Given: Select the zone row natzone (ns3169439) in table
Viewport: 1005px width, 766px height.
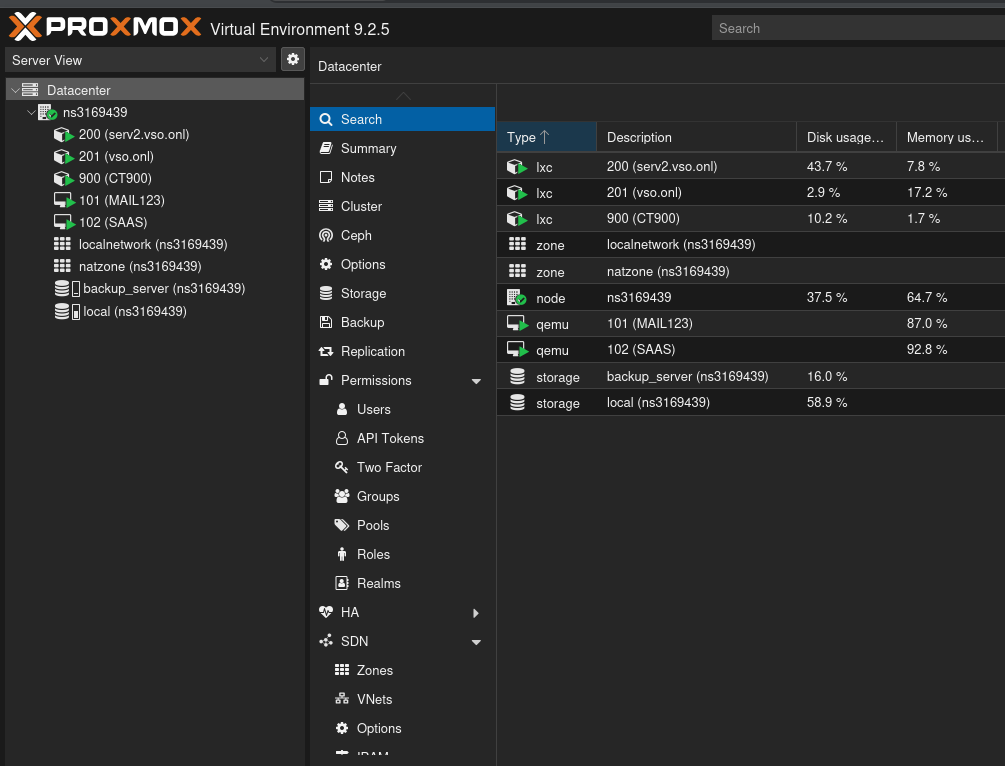Looking at the screenshot, I should (751, 271).
